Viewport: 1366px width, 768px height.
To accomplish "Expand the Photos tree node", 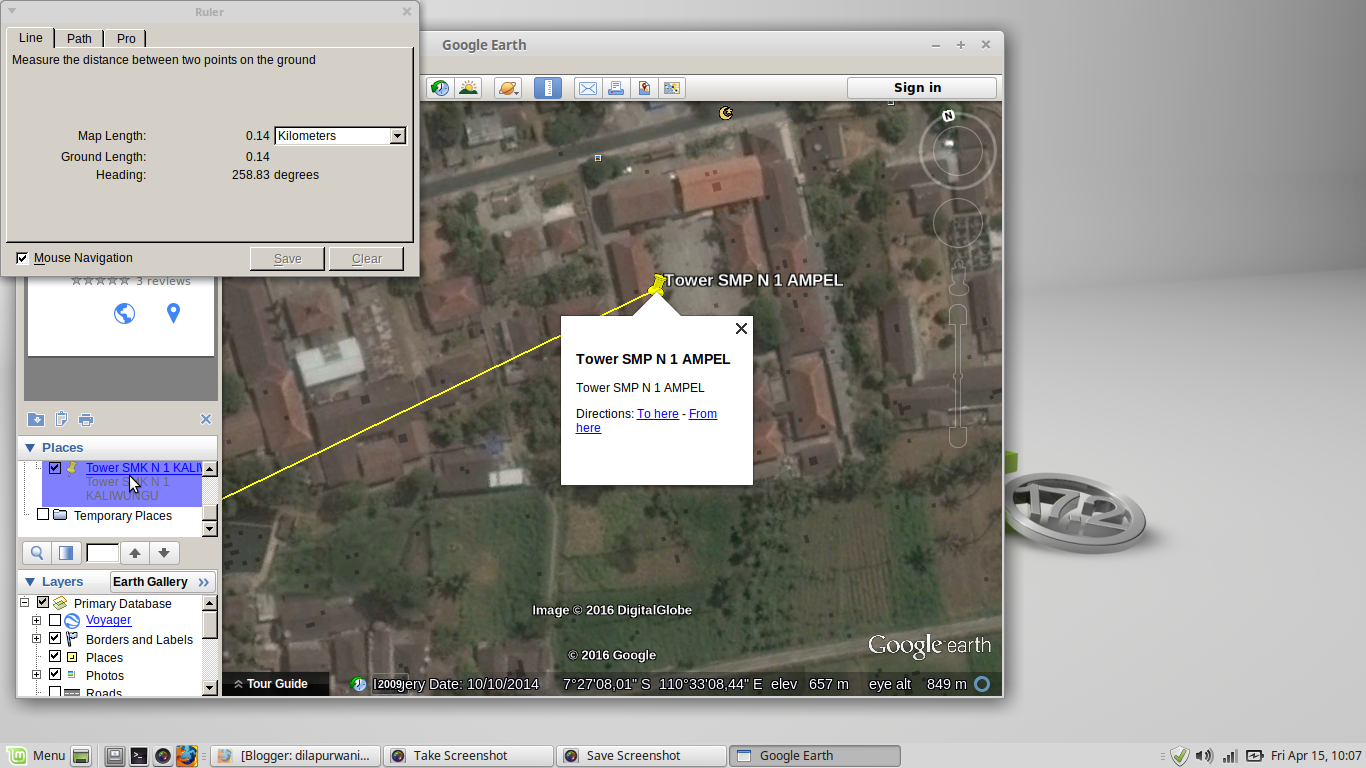I will 37,674.
